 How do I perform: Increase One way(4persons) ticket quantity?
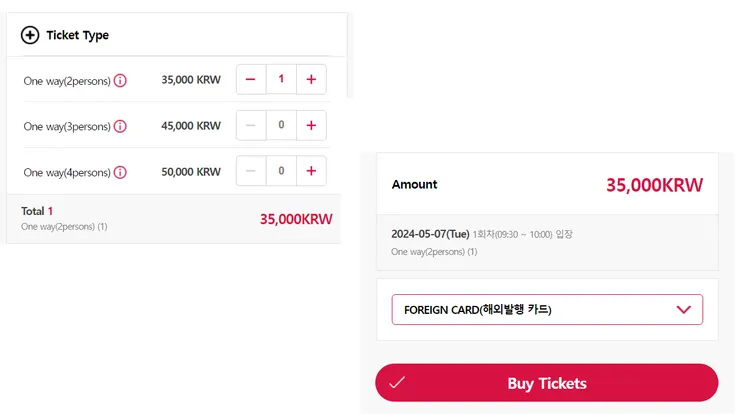pyautogui.click(x=311, y=171)
